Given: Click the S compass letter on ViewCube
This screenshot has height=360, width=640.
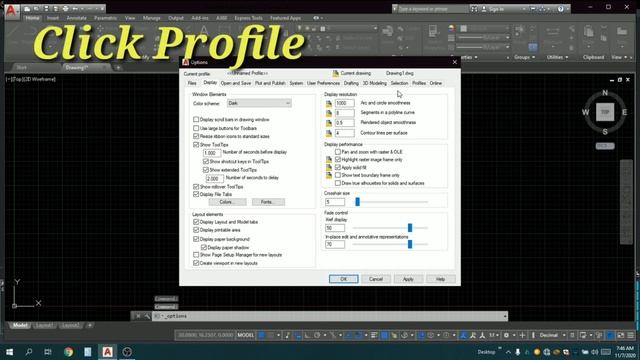Looking at the screenshot, I should tap(605, 131).
